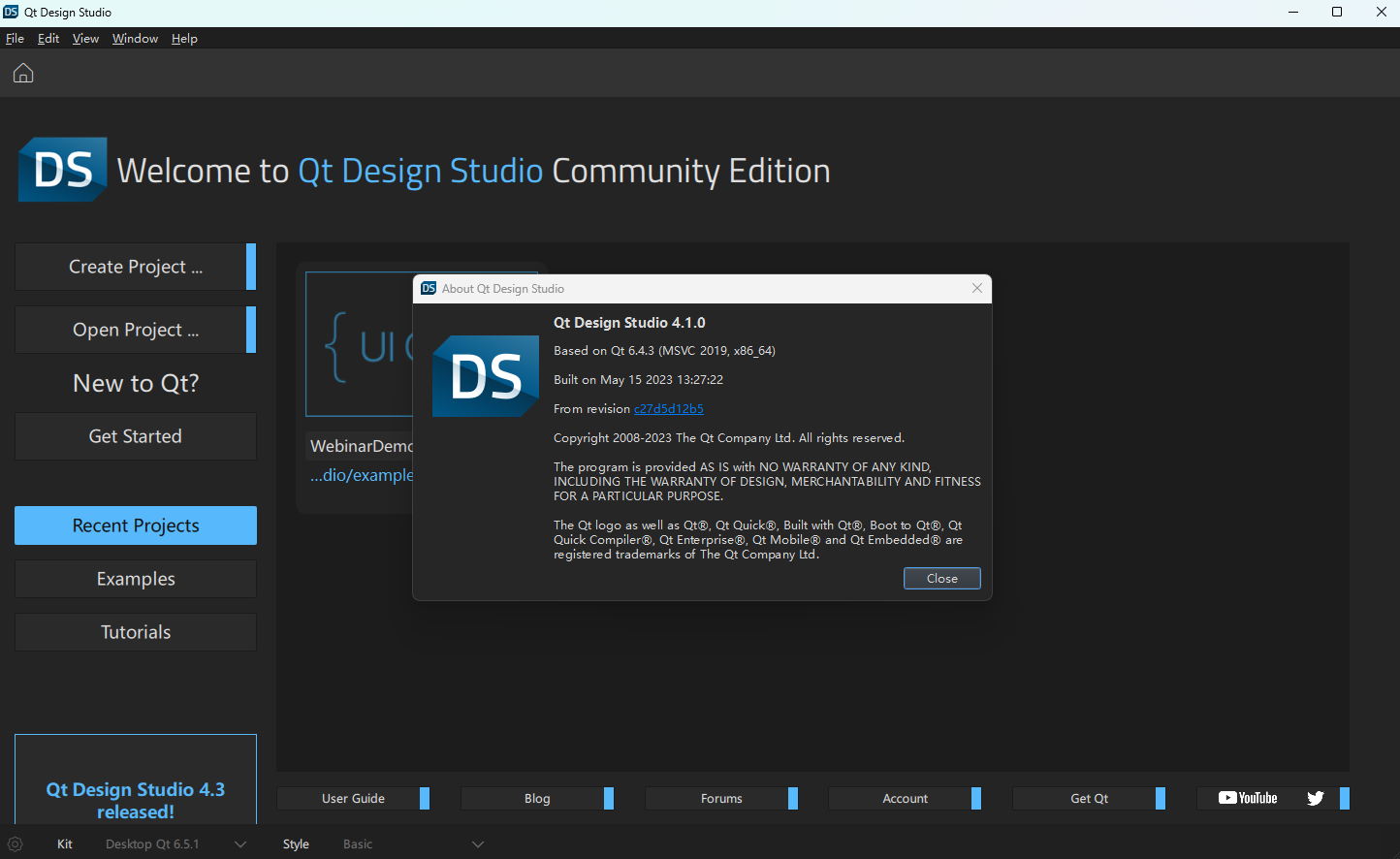The image size is (1400, 859).
Task: Open the Account link
Action: 905,798
